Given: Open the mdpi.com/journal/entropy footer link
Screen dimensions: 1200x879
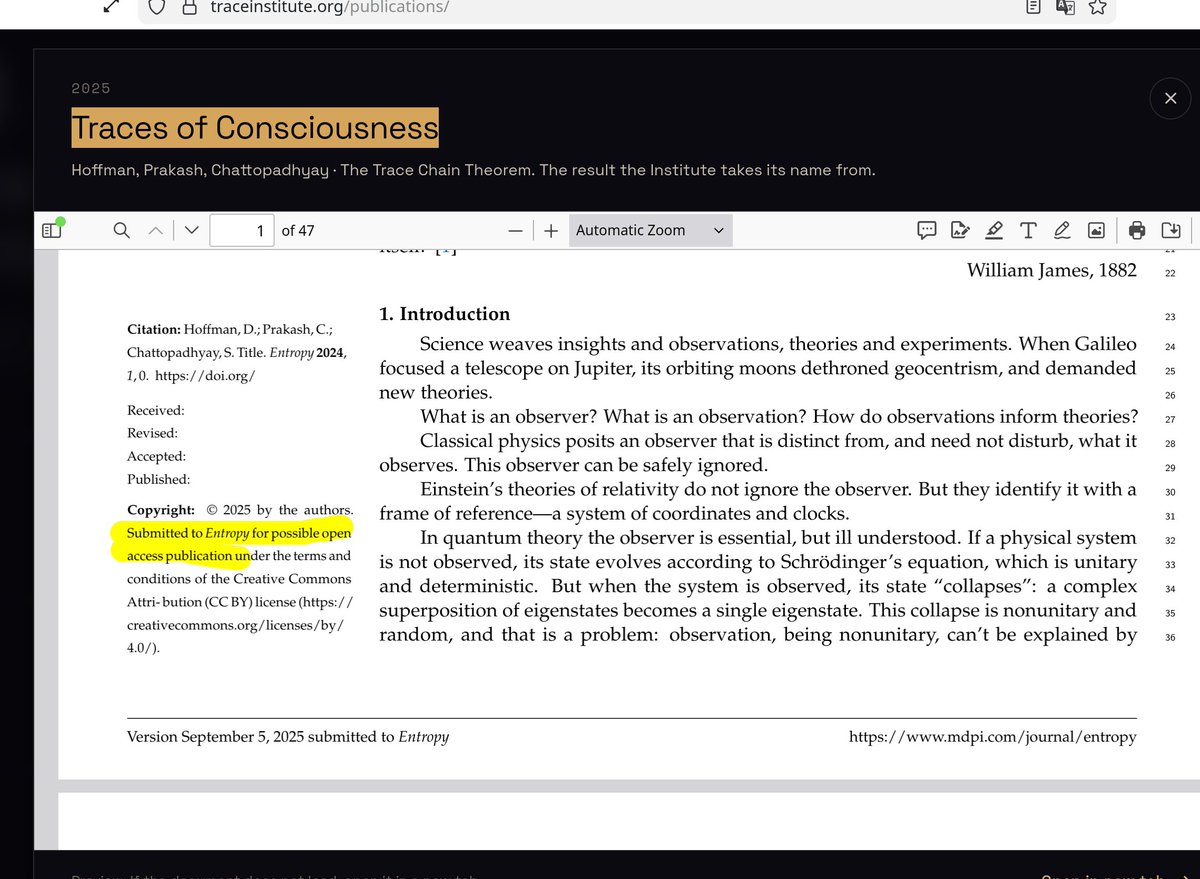Looking at the screenshot, I should click(x=992, y=737).
